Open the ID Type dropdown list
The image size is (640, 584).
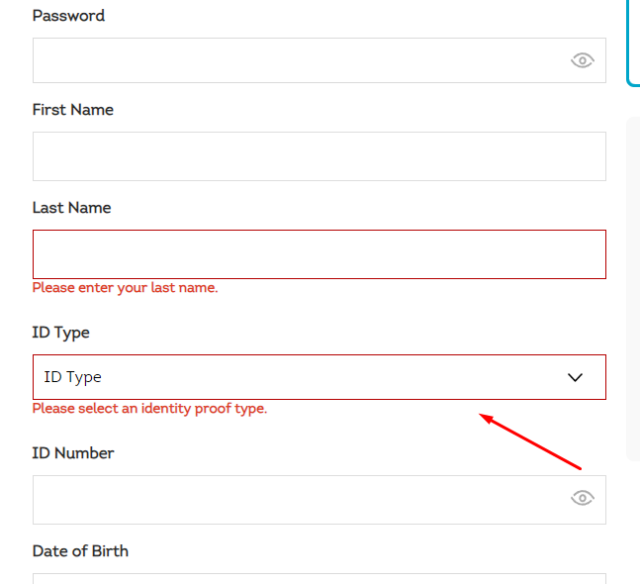(319, 377)
